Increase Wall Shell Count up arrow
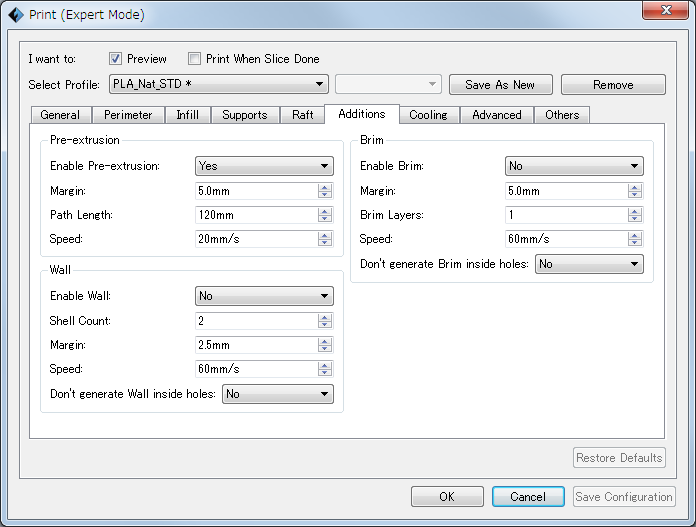Viewport: 696px width, 527px height. 324,317
